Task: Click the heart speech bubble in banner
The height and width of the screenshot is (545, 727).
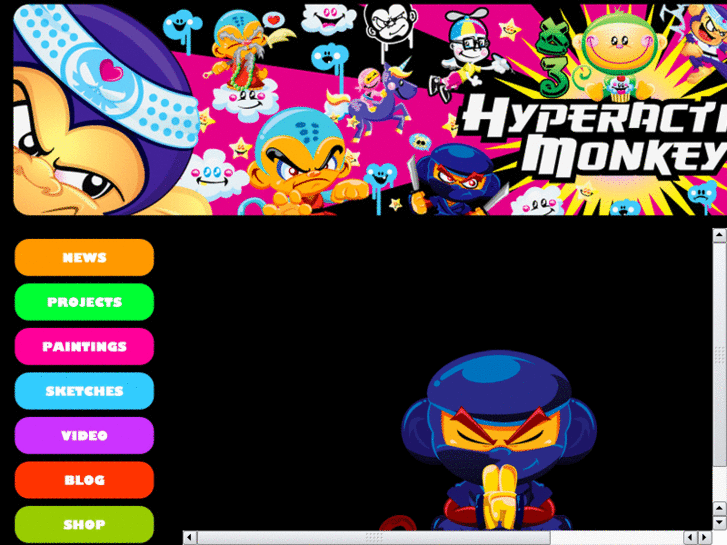Action: tap(274, 19)
